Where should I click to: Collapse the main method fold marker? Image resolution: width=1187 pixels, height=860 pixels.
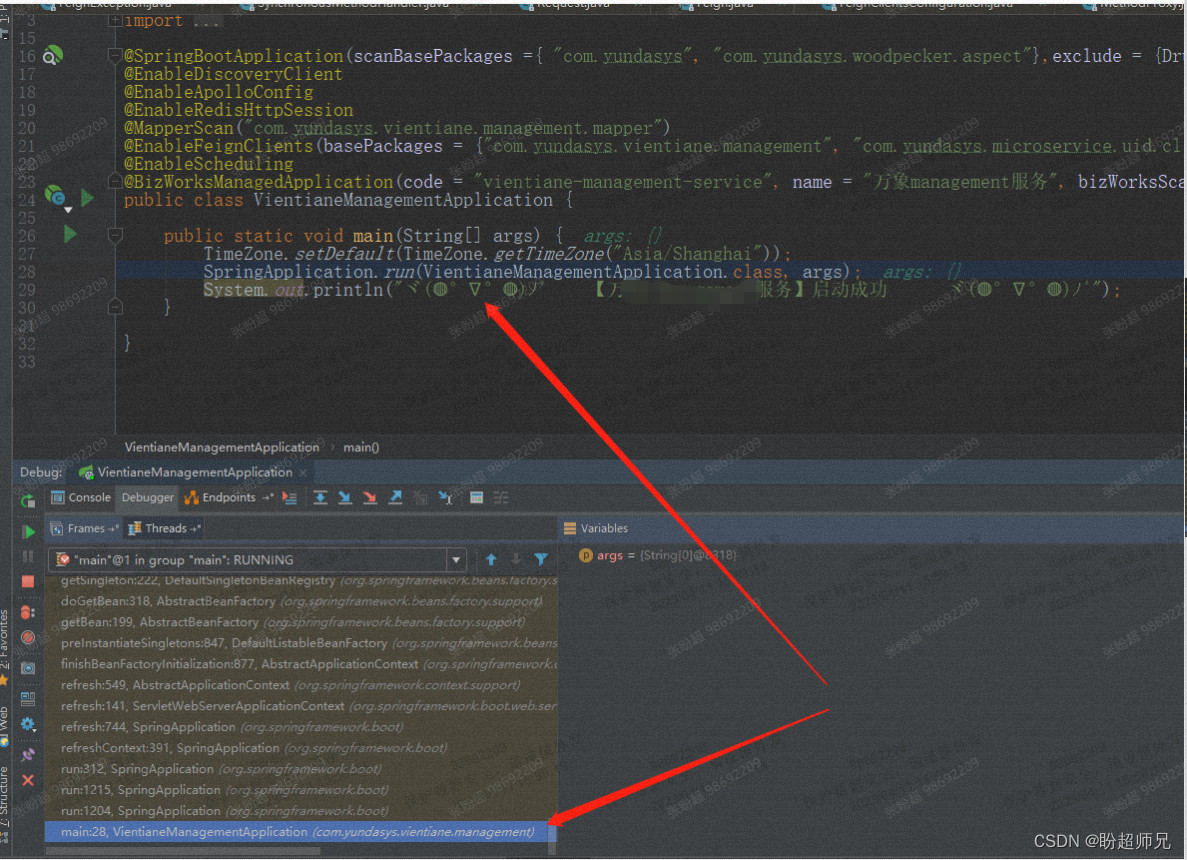coord(115,235)
